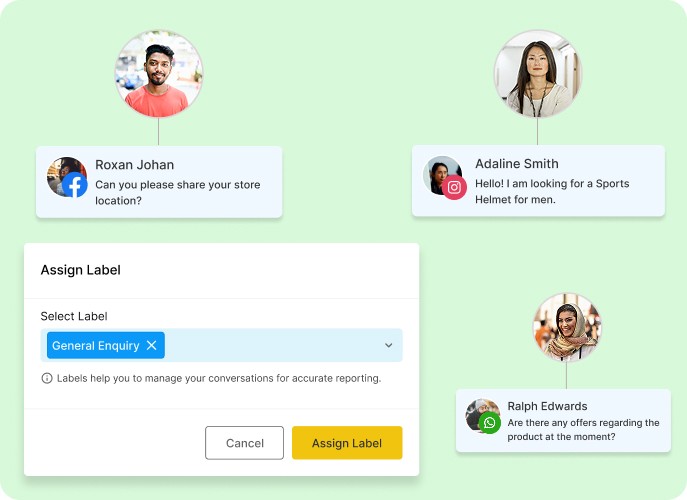Click the Instagram icon on Adaline Smith's avatar
The width and height of the screenshot is (687, 500).
point(454,187)
